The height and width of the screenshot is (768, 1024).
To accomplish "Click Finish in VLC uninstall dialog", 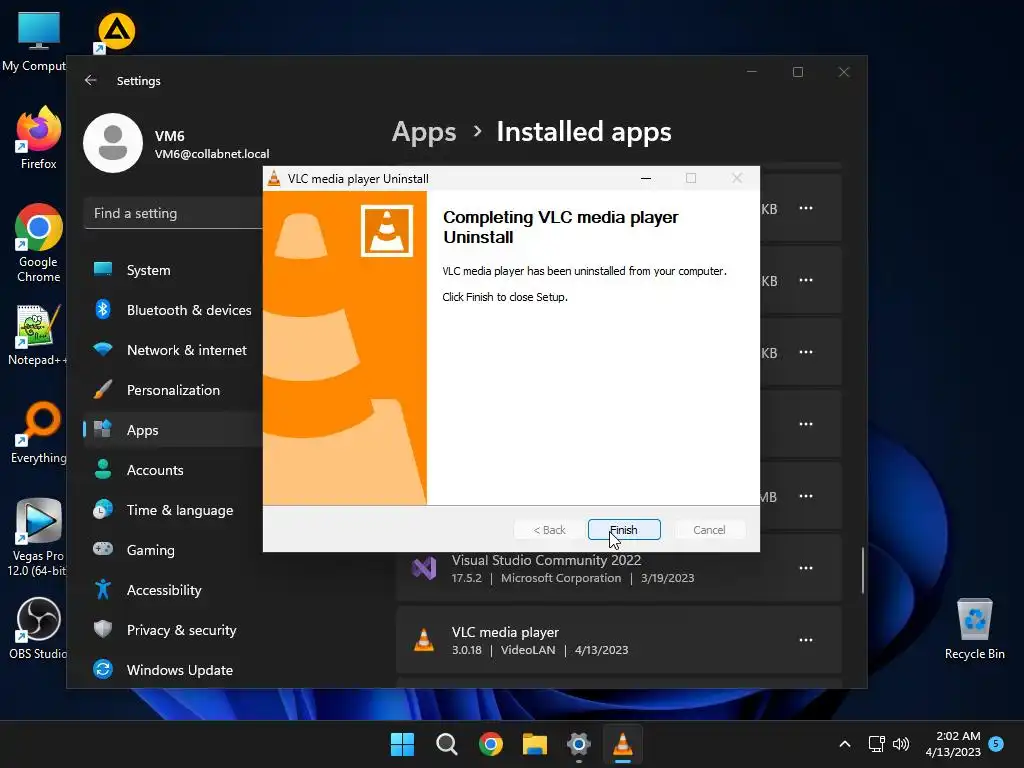I will coord(624,530).
